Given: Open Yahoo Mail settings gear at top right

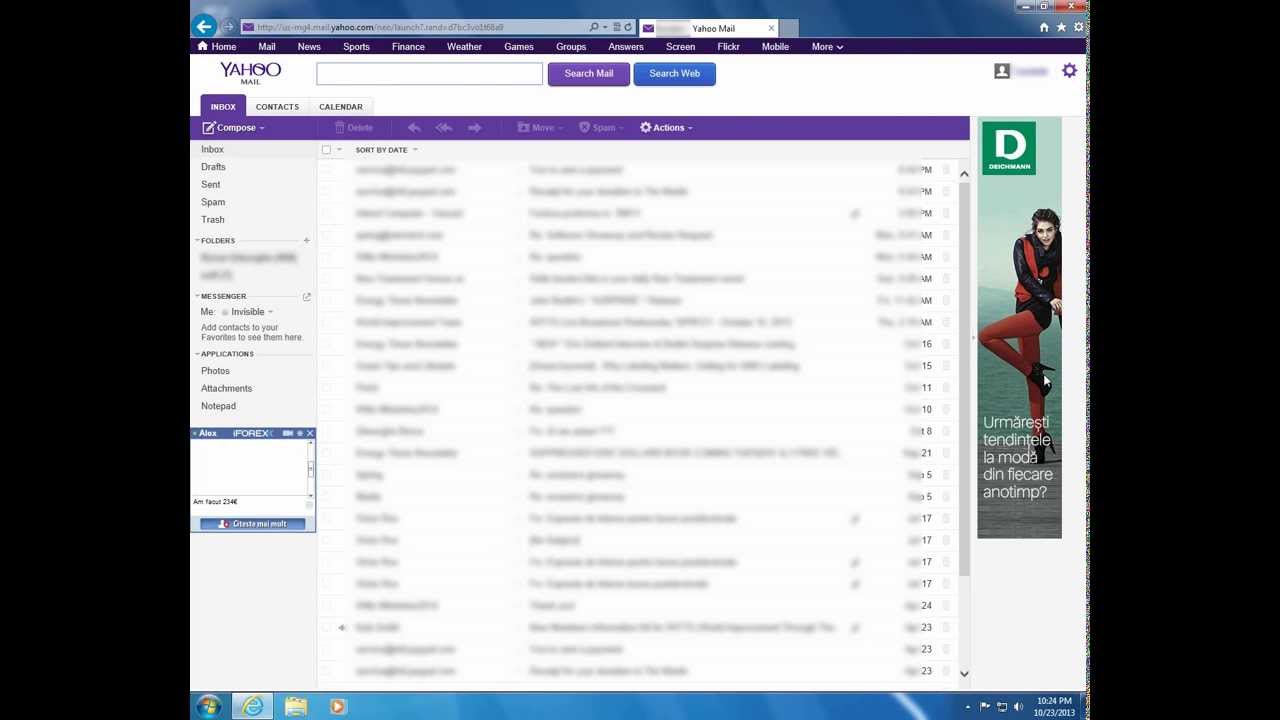Looking at the screenshot, I should tap(1069, 70).
